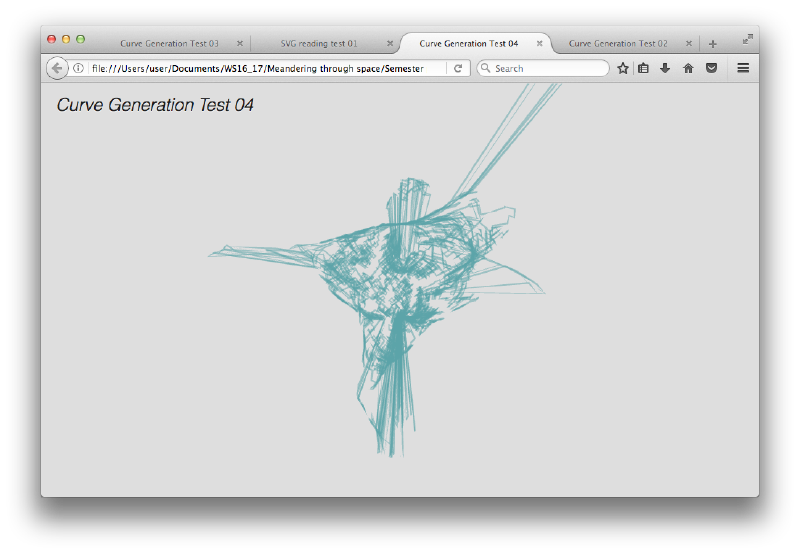Focus the Search input field
800x554 pixels.
pos(543,68)
